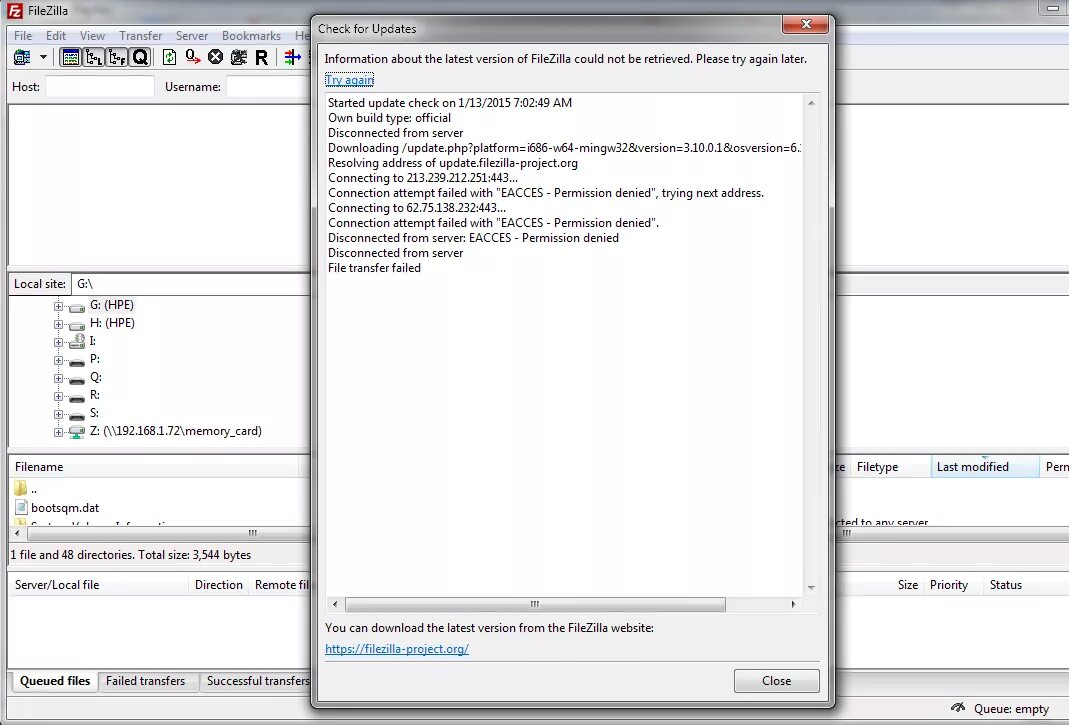Select the bootsqm.dat file name
Image resolution: width=1069 pixels, height=725 pixels.
click(65, 508)
